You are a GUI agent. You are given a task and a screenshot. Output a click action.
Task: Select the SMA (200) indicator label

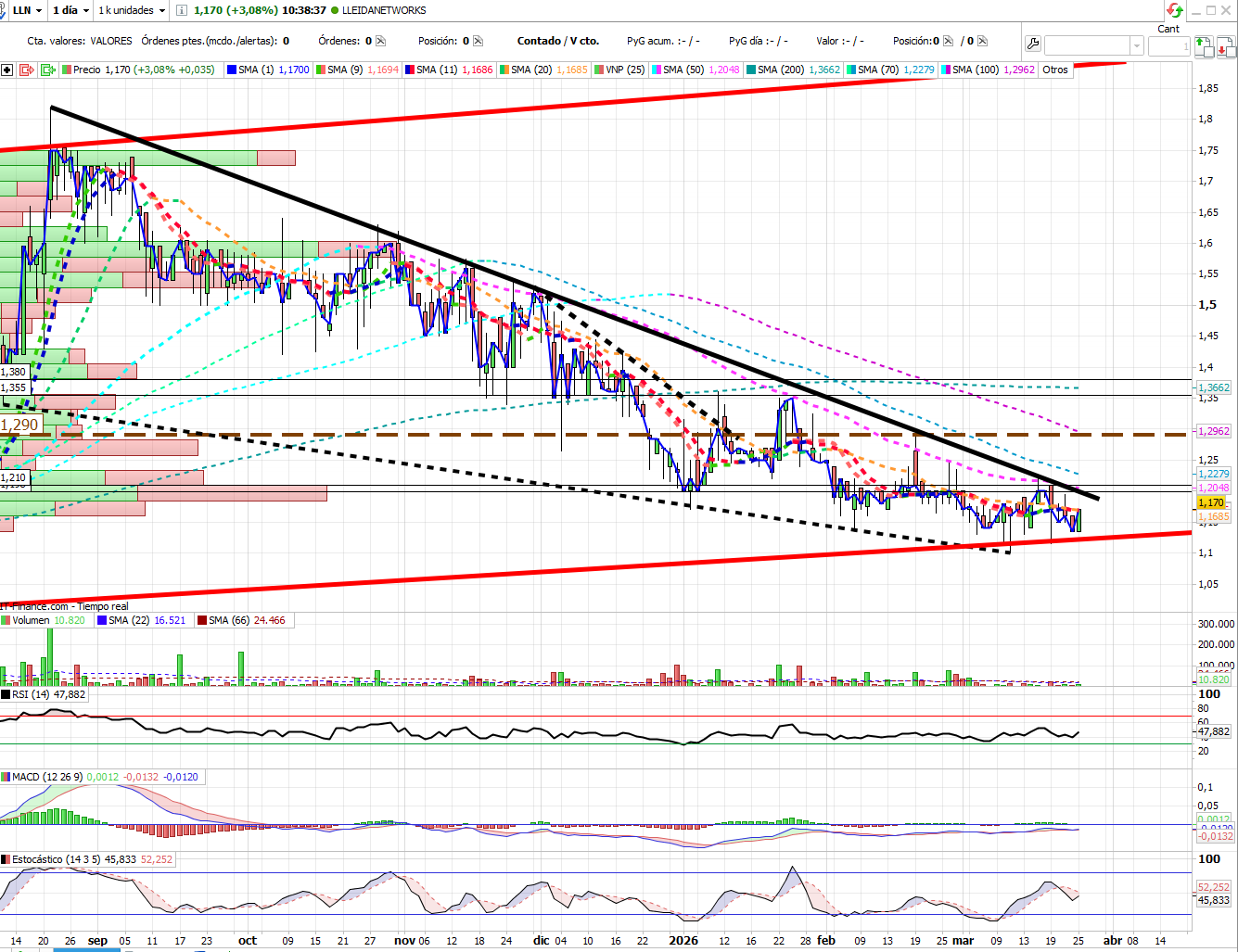[x=780, y=70]
